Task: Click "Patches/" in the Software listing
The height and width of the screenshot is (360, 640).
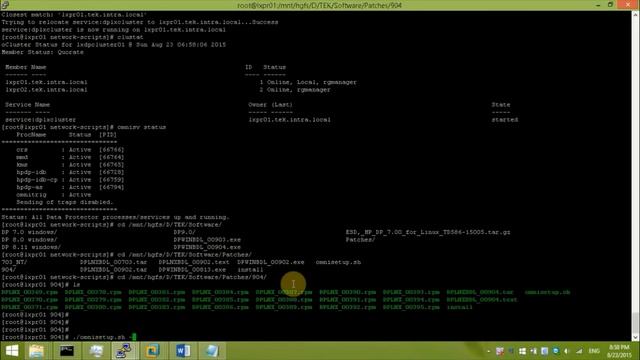Action: (360, 240)
